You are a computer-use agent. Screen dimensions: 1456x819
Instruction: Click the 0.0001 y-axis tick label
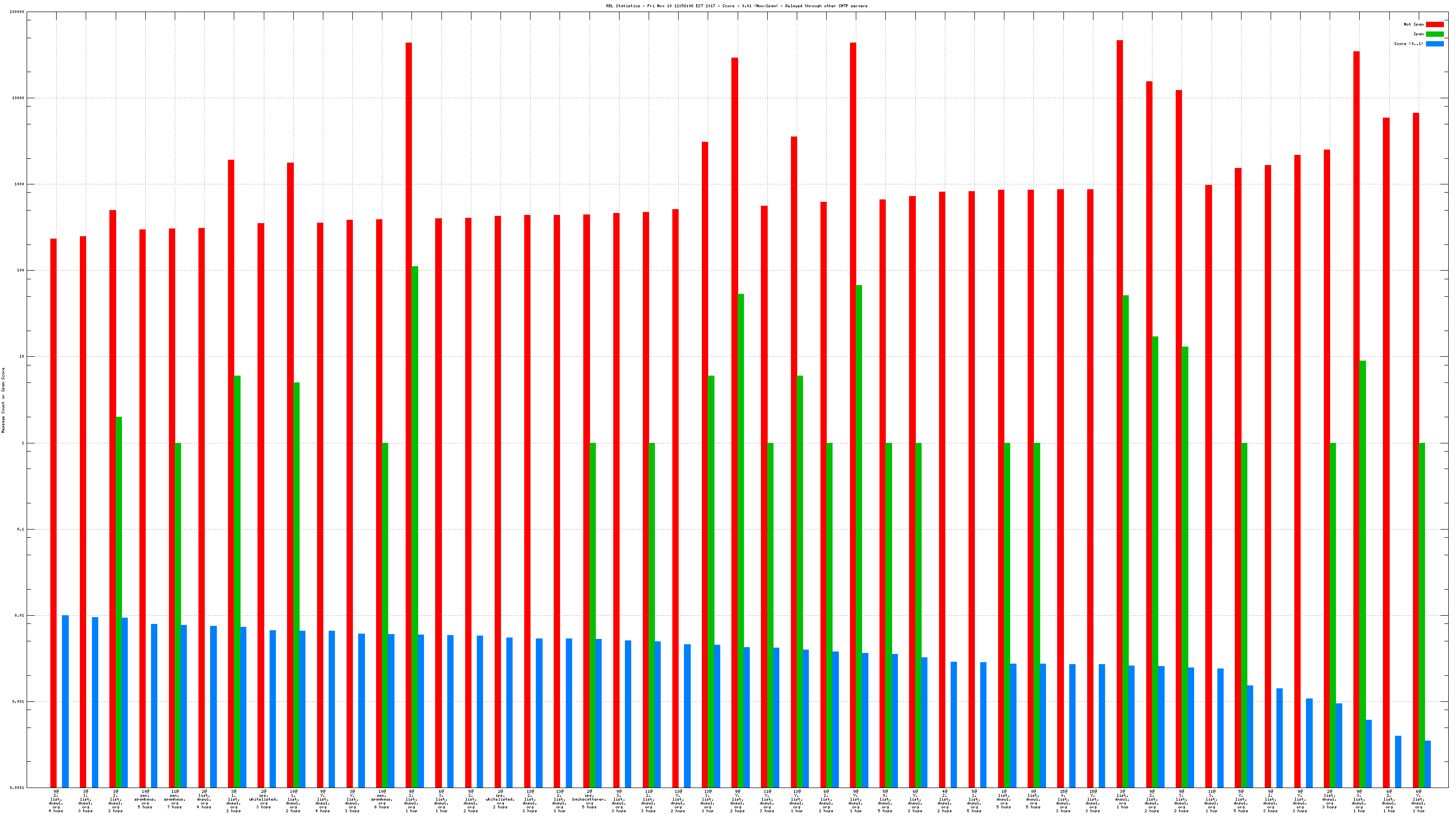[x=17, y=788]
